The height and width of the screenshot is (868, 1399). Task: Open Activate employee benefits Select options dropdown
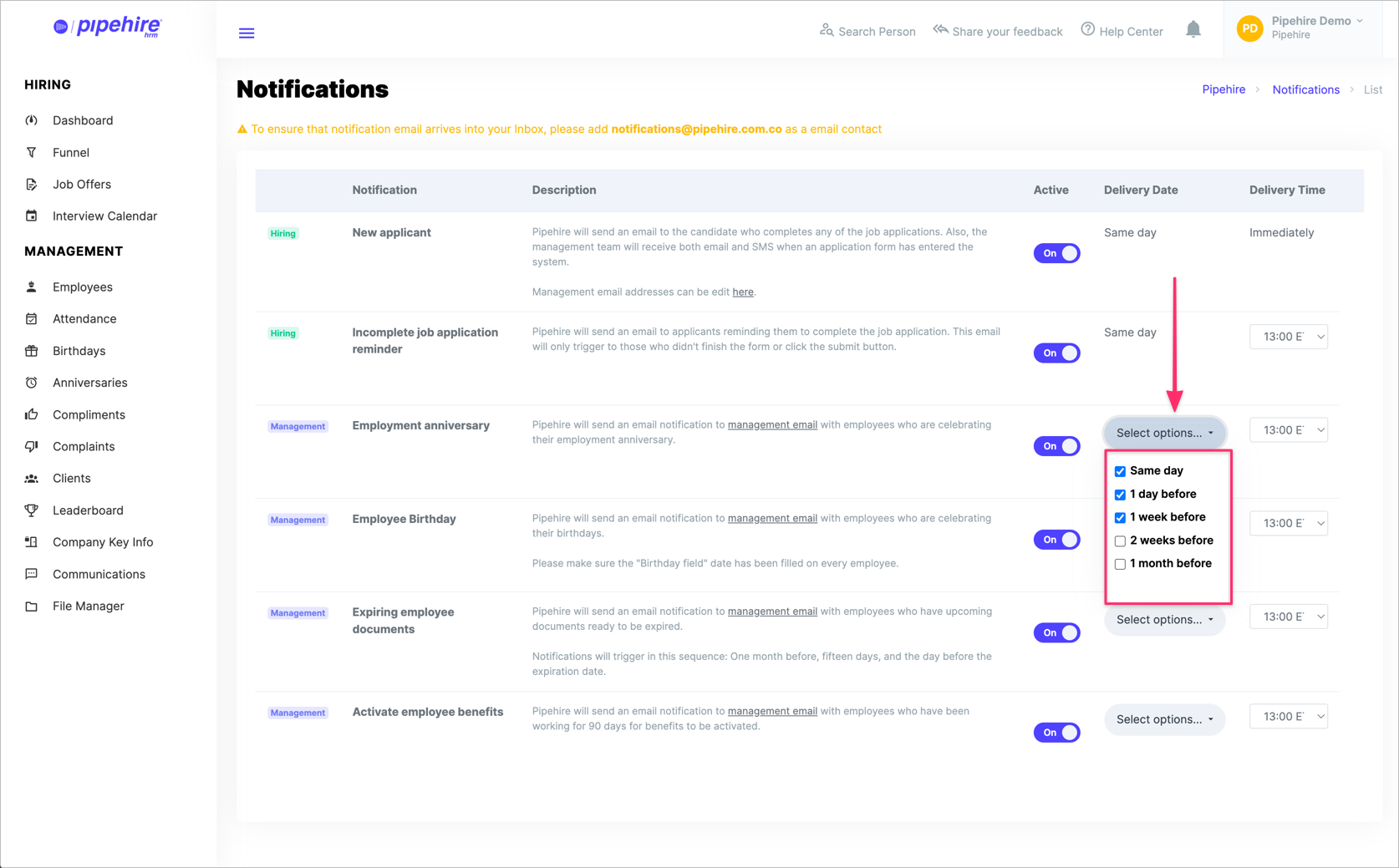pyautogui.click(x=1165, y=719)
